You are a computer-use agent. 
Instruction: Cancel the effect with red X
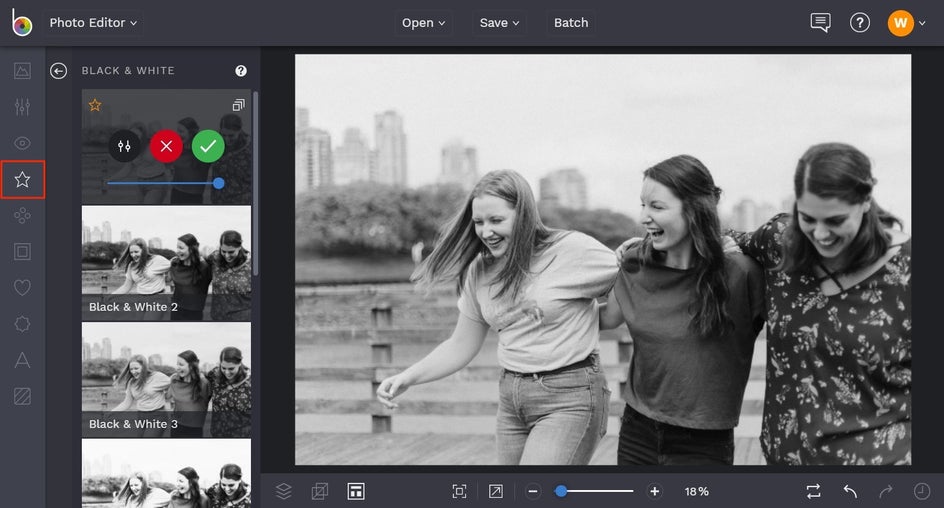point(166,146)
